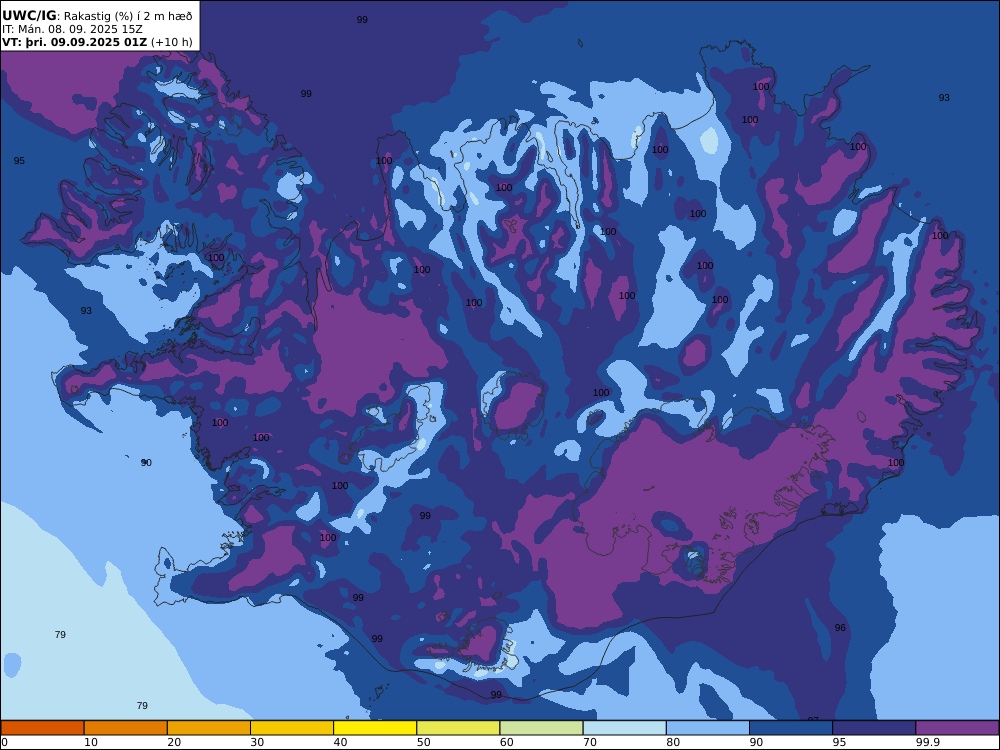Click the dark orange 0–10 legend swatch
The height and width of the screenshot is (750, 1000).
click(42, 728)
